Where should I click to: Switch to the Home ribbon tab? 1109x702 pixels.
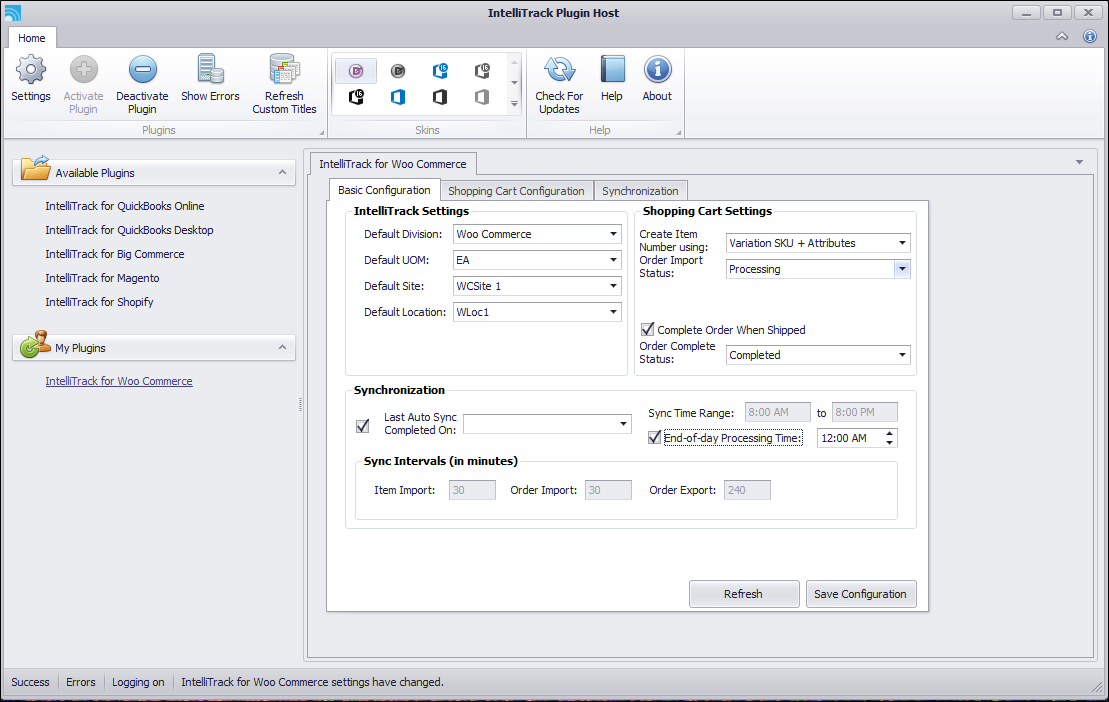(32, 38)
